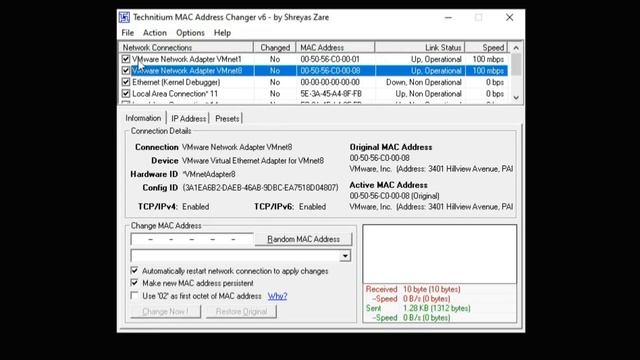Viewport: 640px width, 360px height.
Task: Click the 'Down, Non Operational' link status cell
Action: [424, 82]
